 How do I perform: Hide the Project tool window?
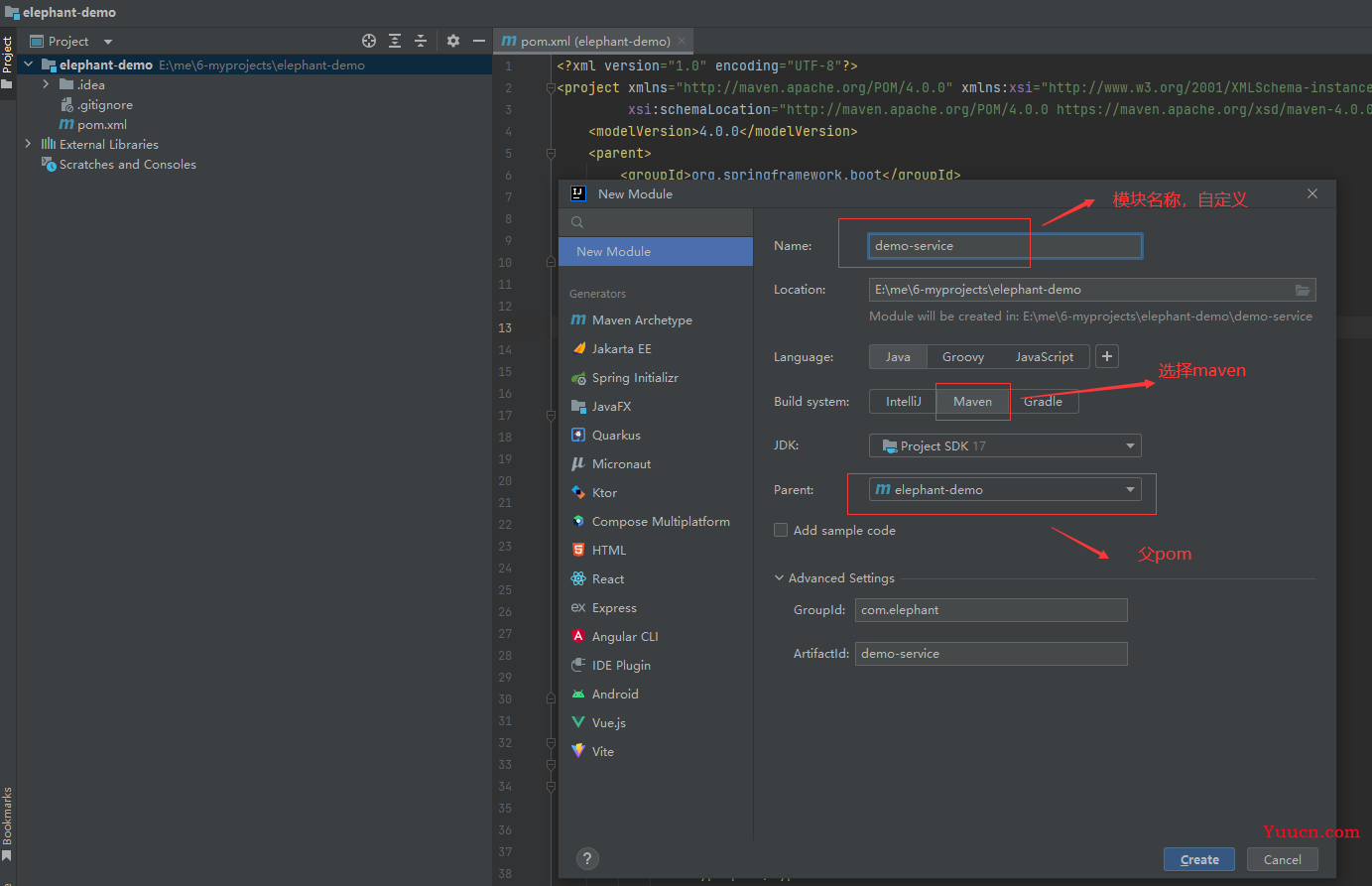point(479,41)
